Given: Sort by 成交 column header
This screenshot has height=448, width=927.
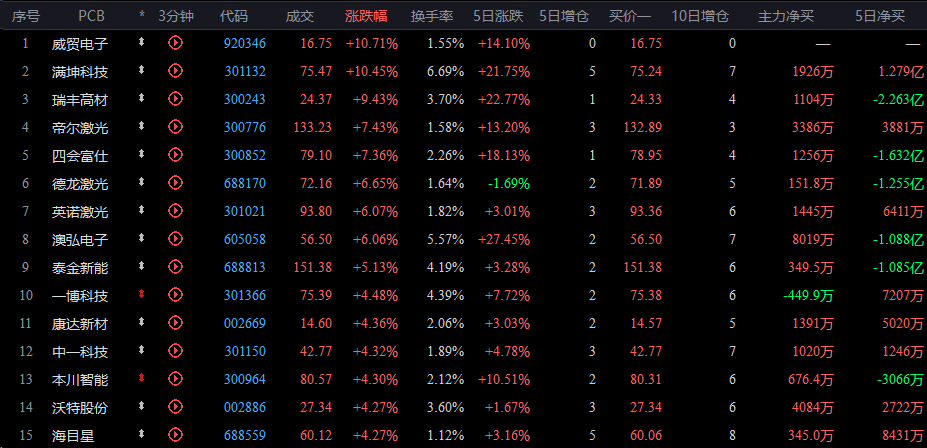Looking at the screenshot, I should point(300,17).
